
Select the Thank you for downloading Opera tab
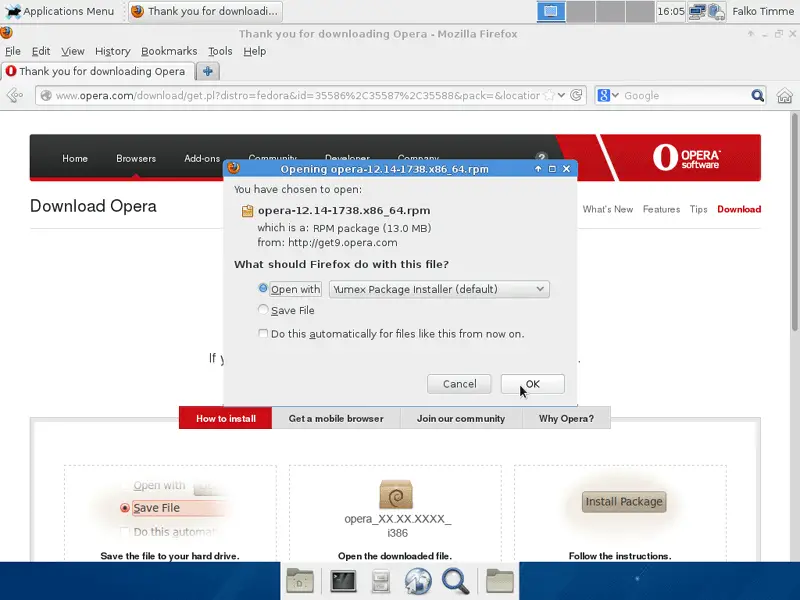tap(97, 71)
